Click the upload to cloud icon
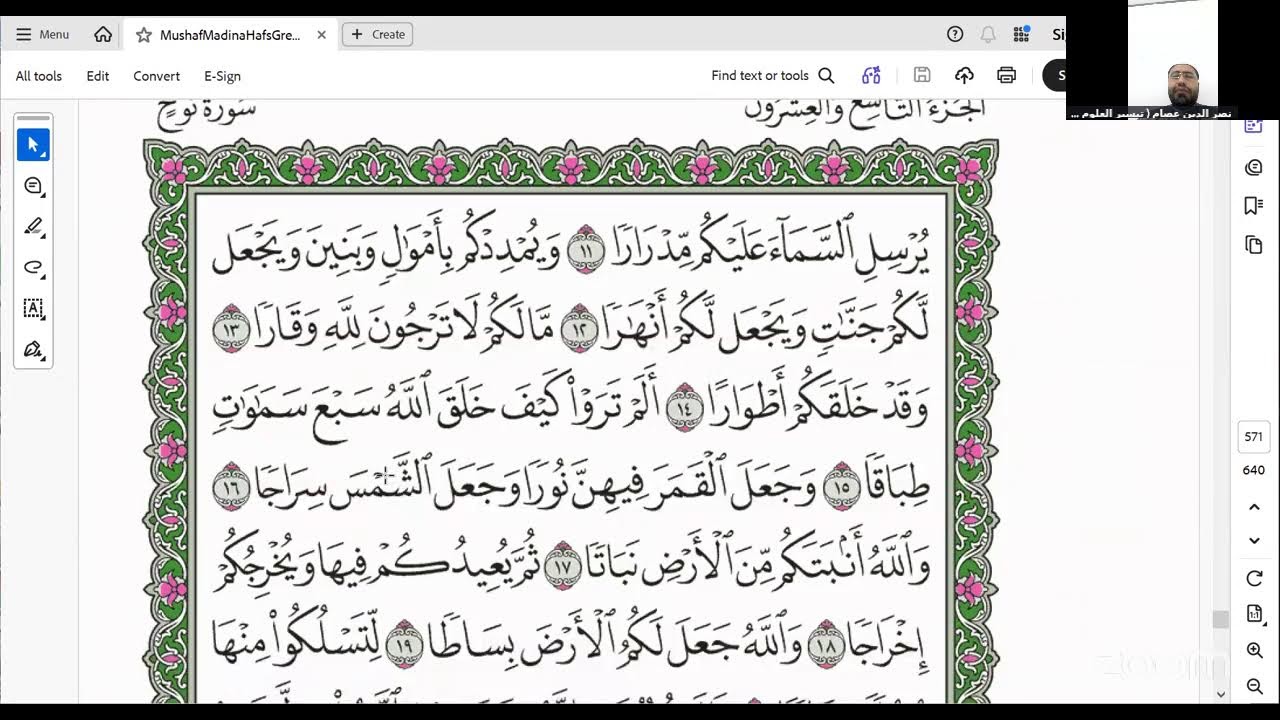This screenshot has height=720, width=1280. coord(964,75)
